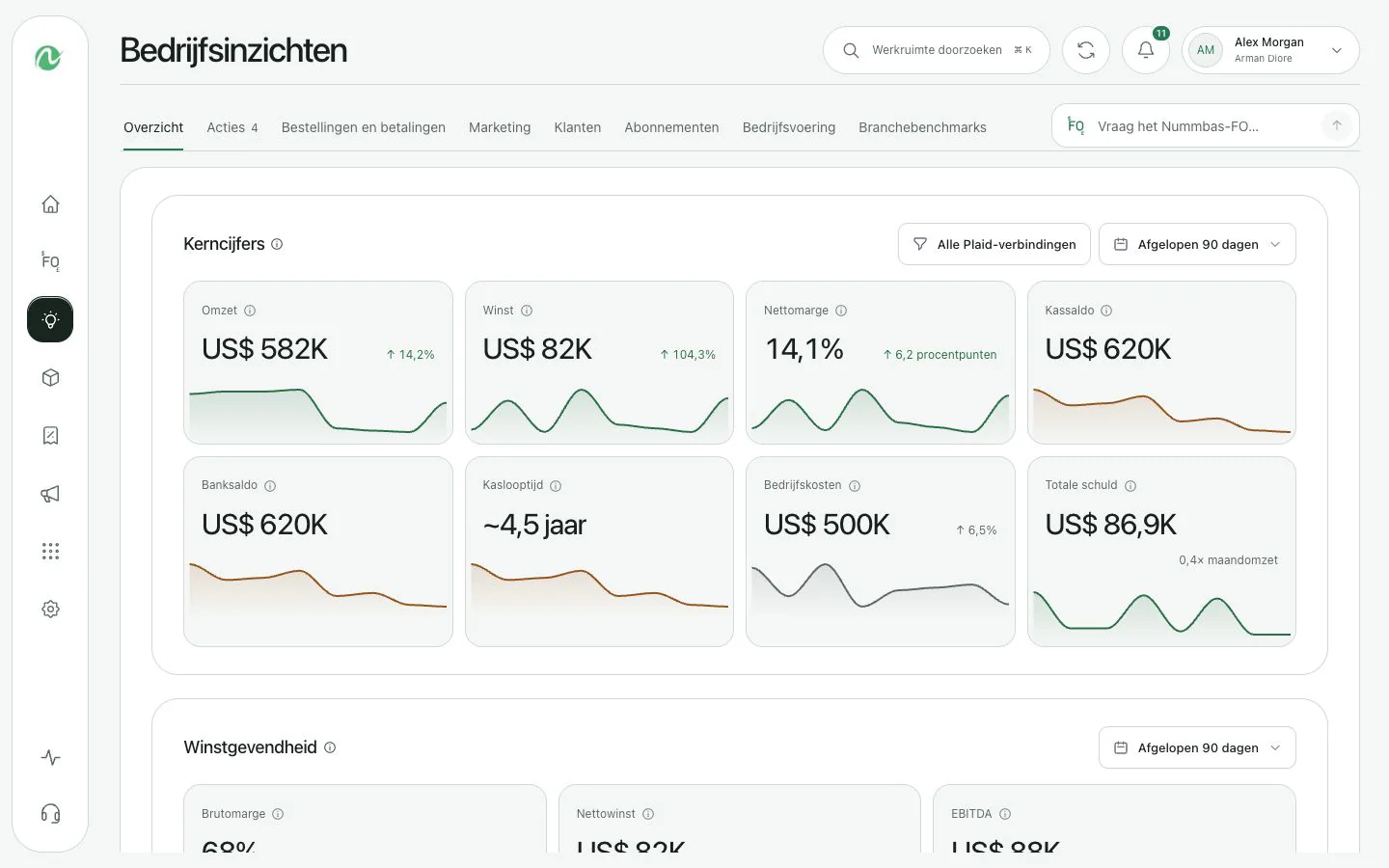Switch to the Acties tab
Image resolution: width=1389 pixels, height=868 pixels.
(x=232, y=127)
